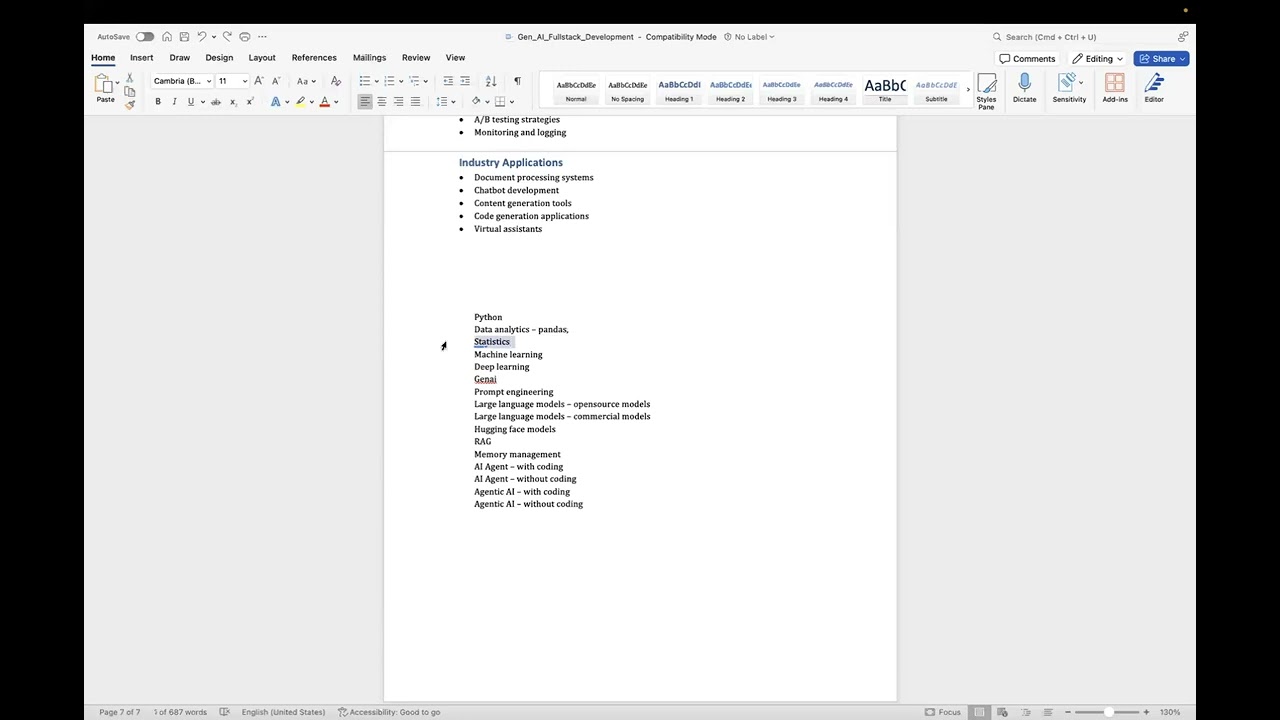
Task: Justify the text
Action: 415,102
